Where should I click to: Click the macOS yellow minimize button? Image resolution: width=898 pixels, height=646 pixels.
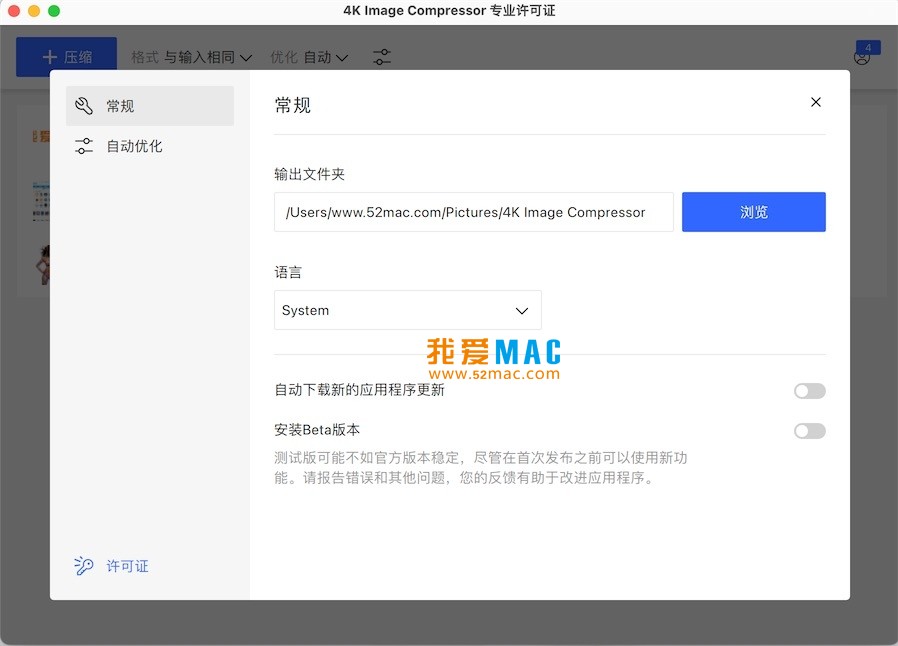point(34,11)
